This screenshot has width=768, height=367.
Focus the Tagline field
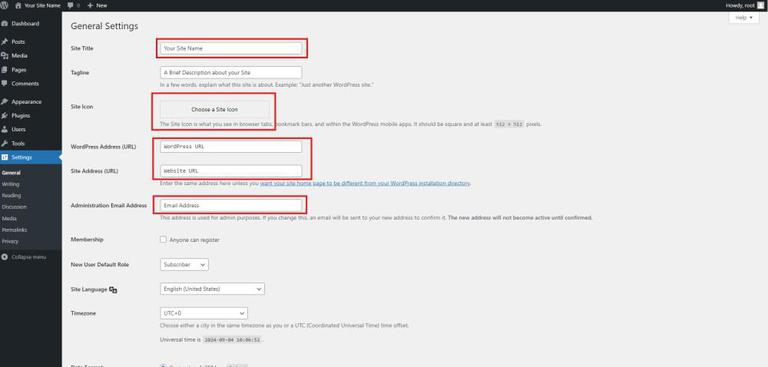[231, 73]
